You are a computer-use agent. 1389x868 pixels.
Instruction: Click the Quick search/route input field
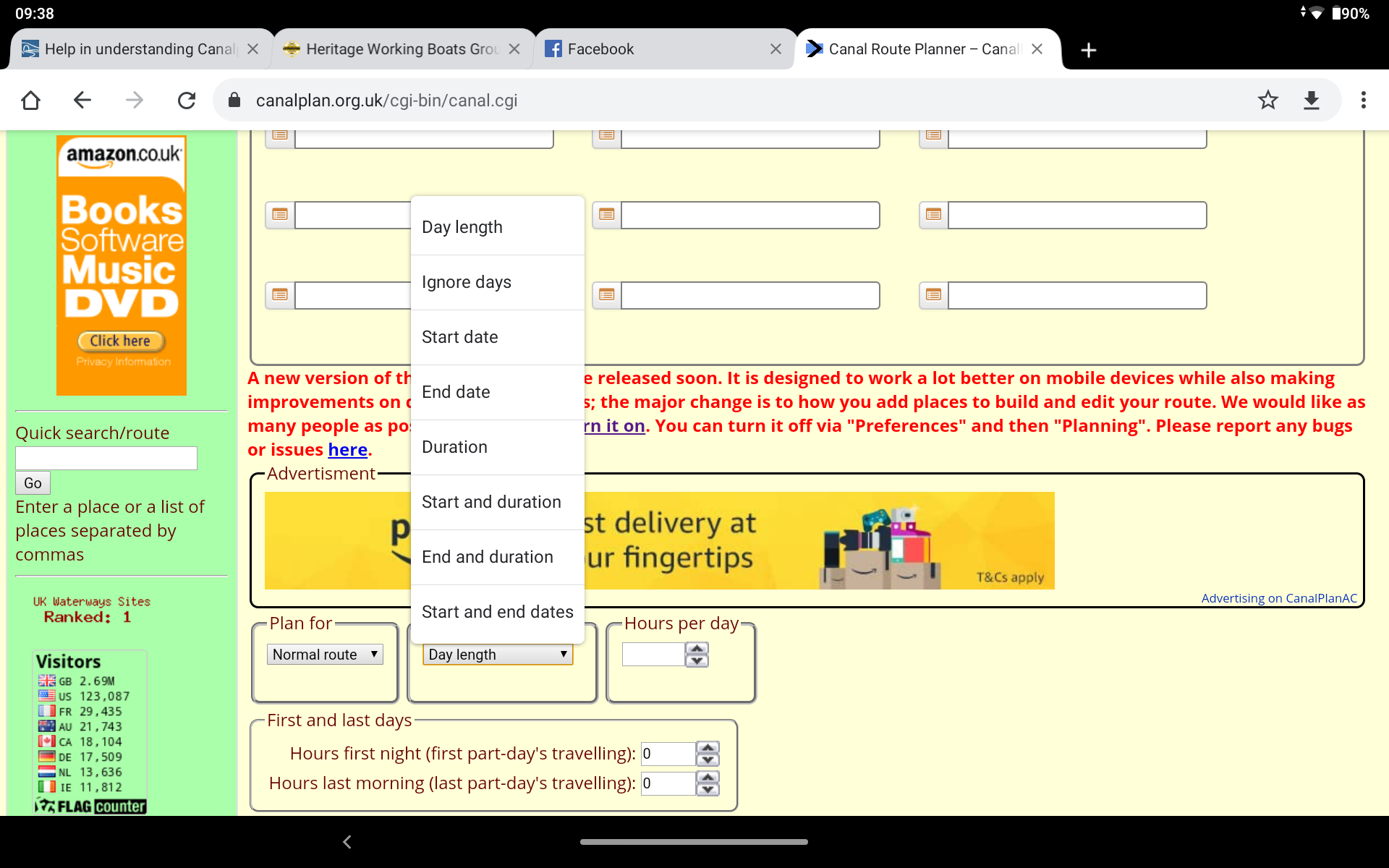[x=106, y=458]
